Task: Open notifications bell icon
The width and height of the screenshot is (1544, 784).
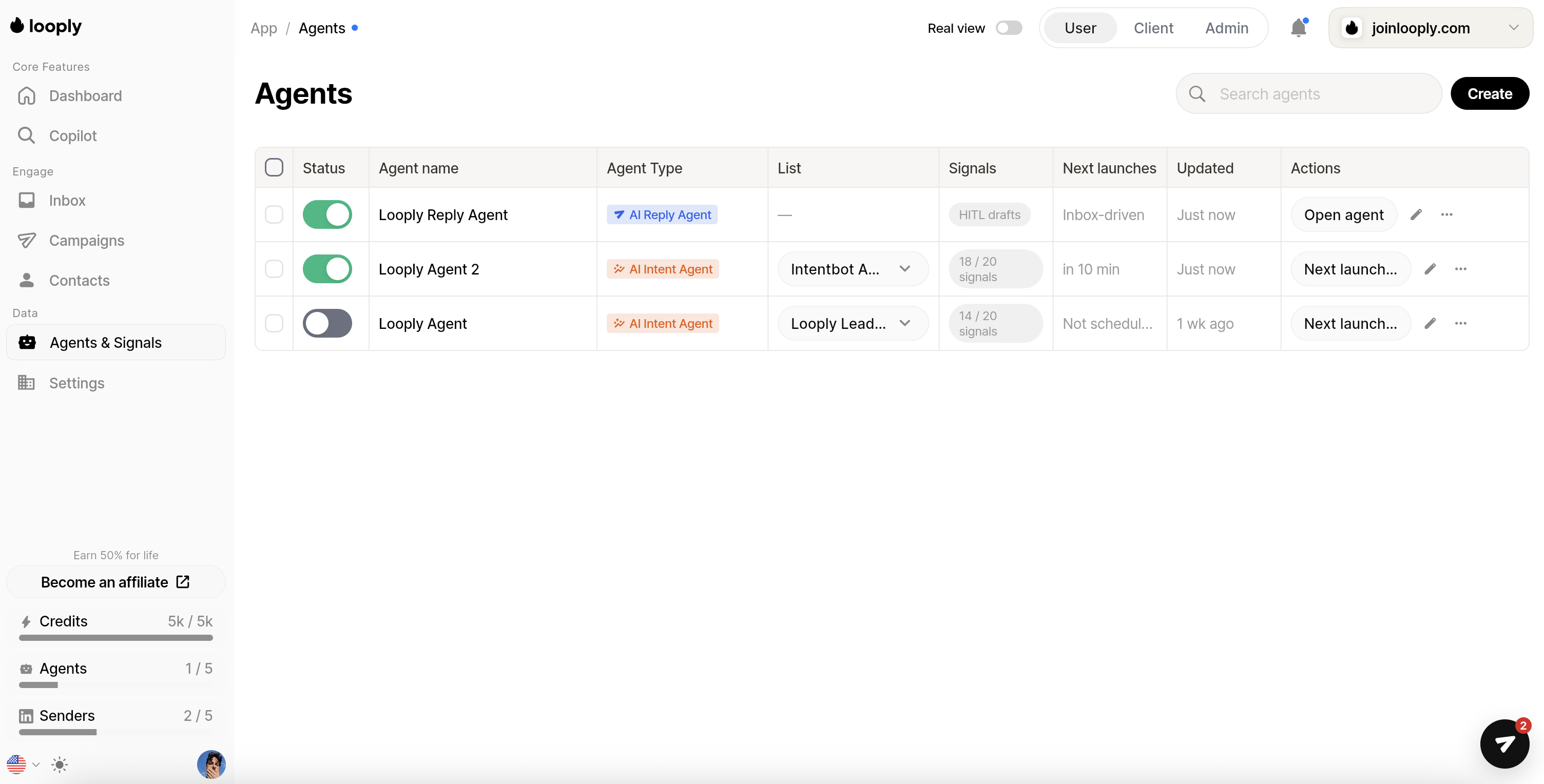Action: point(1298,28)
